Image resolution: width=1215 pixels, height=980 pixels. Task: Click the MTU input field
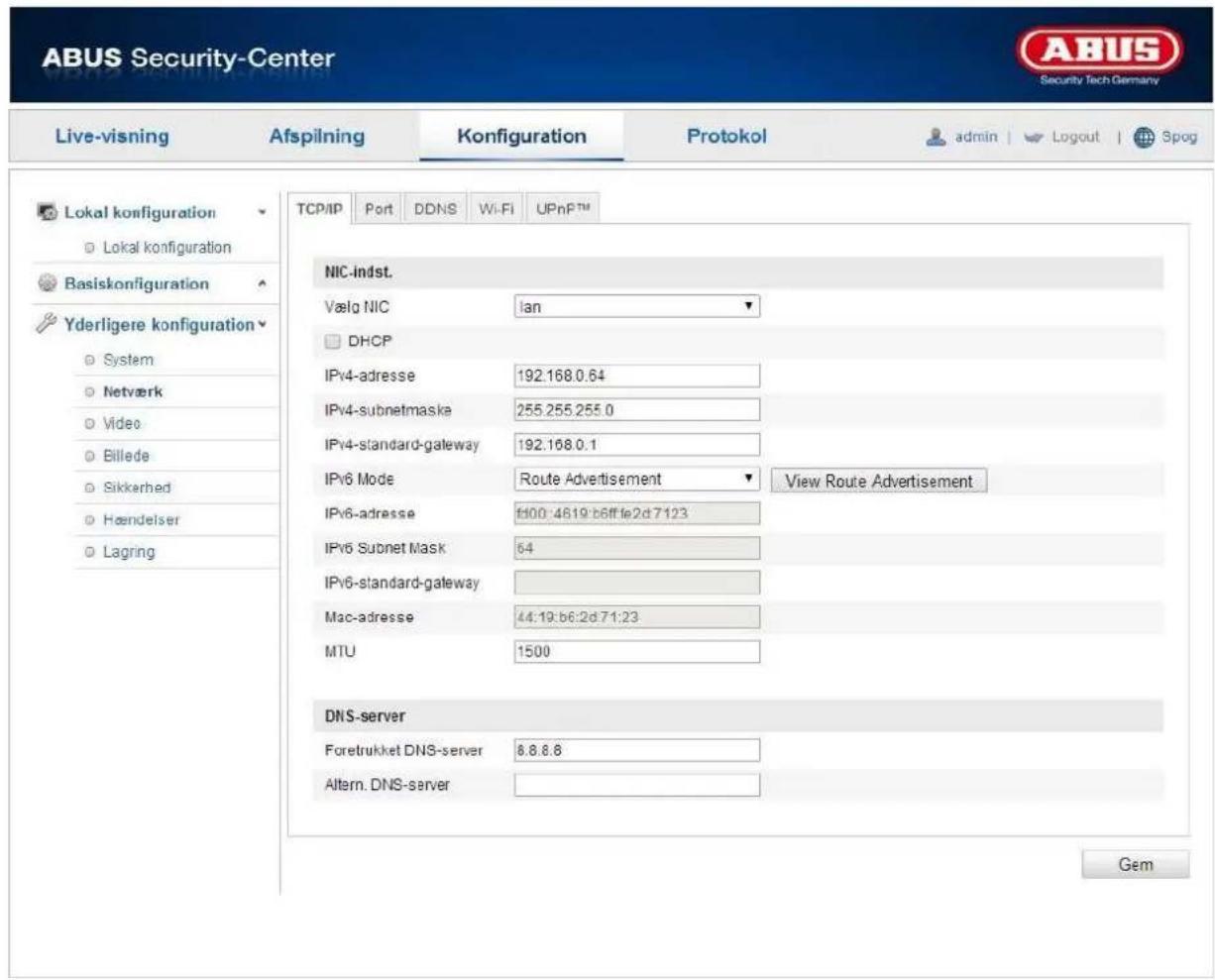[x=637, y=652]
